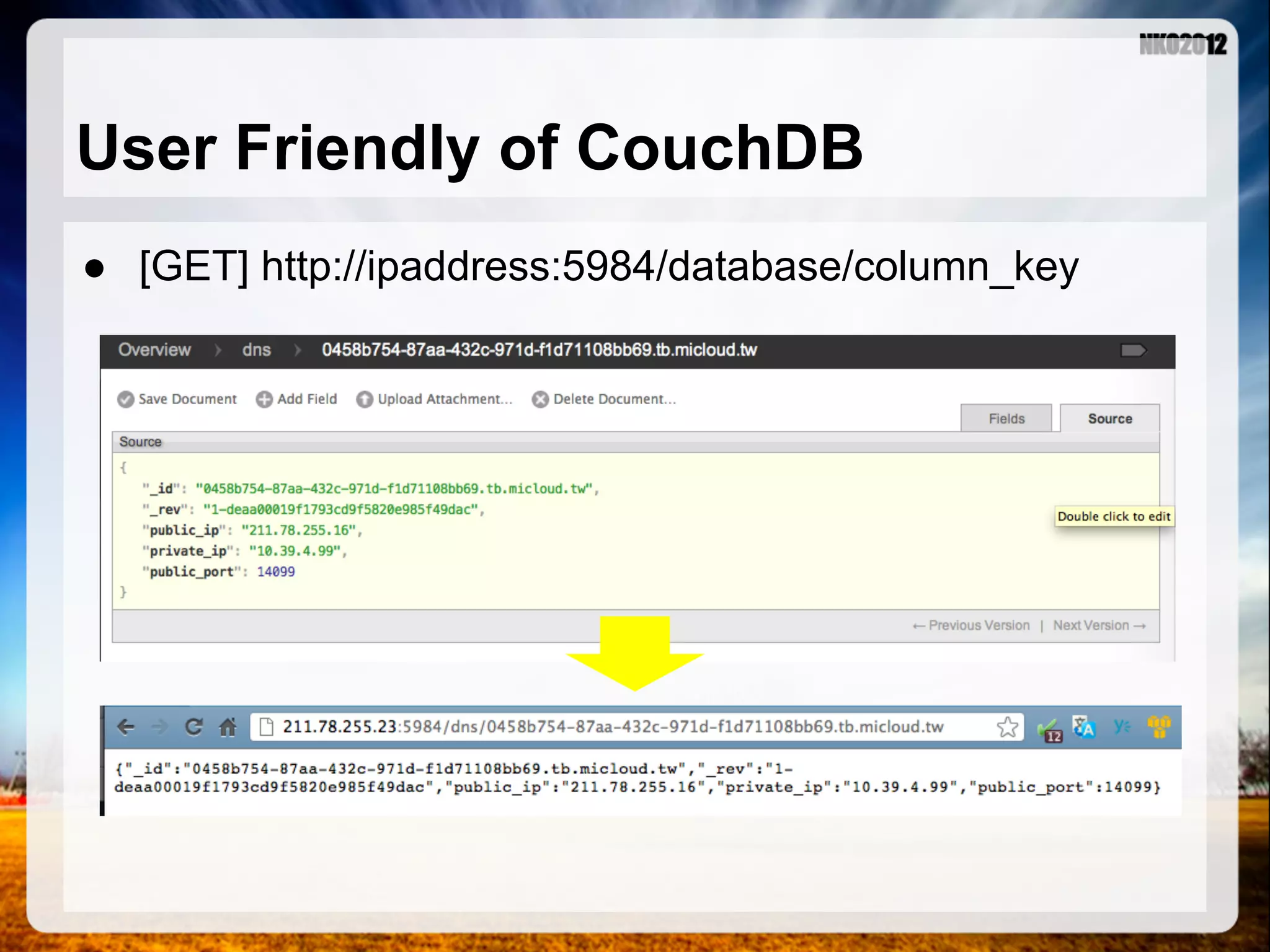This screenshot has height=952, width=1270.
Task: Click the "private_ip" key name
Action: [188, 551]
